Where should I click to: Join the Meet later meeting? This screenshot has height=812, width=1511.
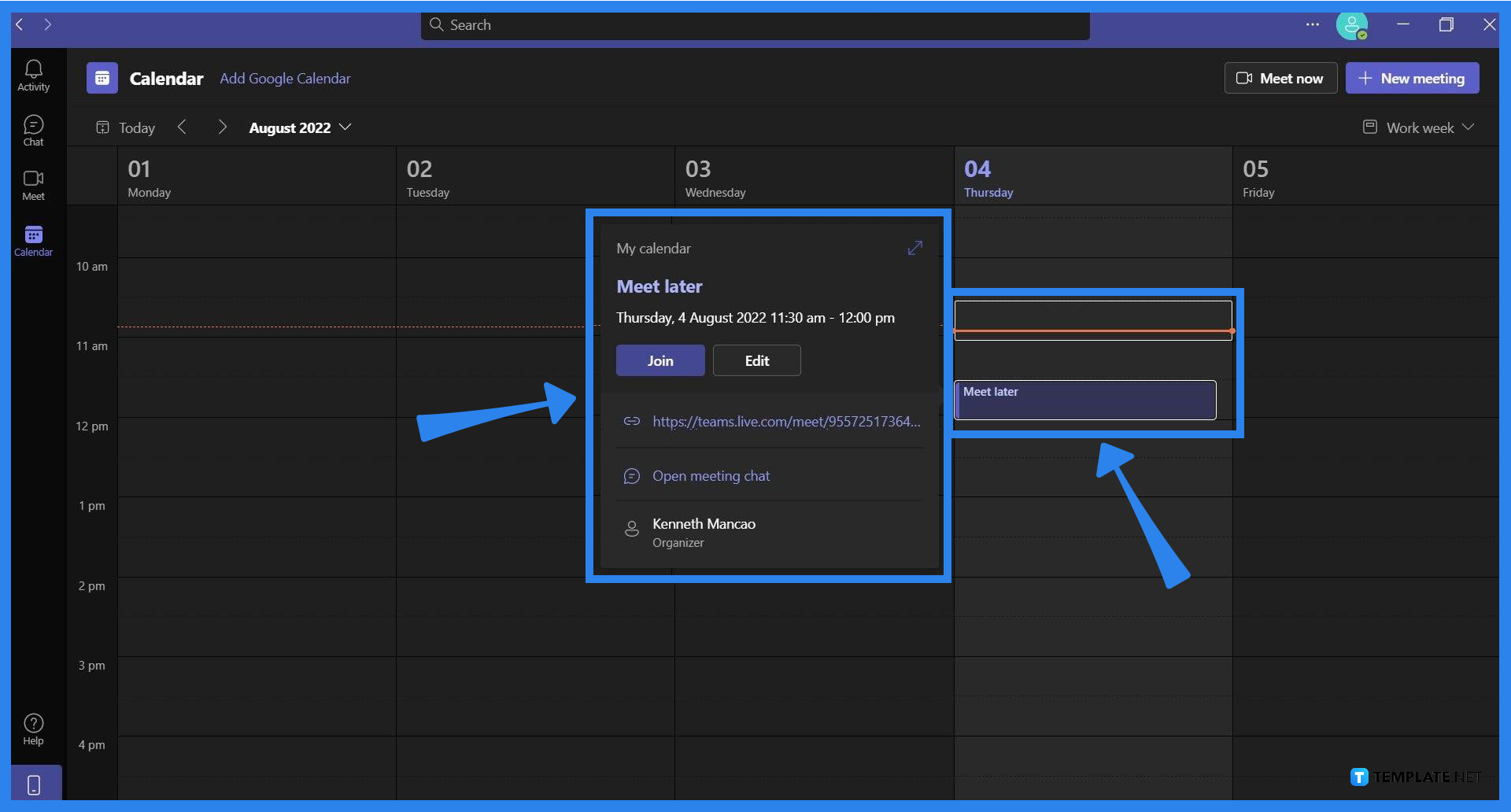click(659, 360)
